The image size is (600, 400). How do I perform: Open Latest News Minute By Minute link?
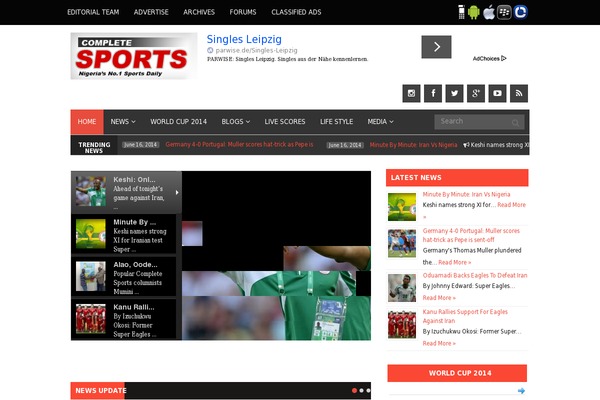[x=466, y=194]
